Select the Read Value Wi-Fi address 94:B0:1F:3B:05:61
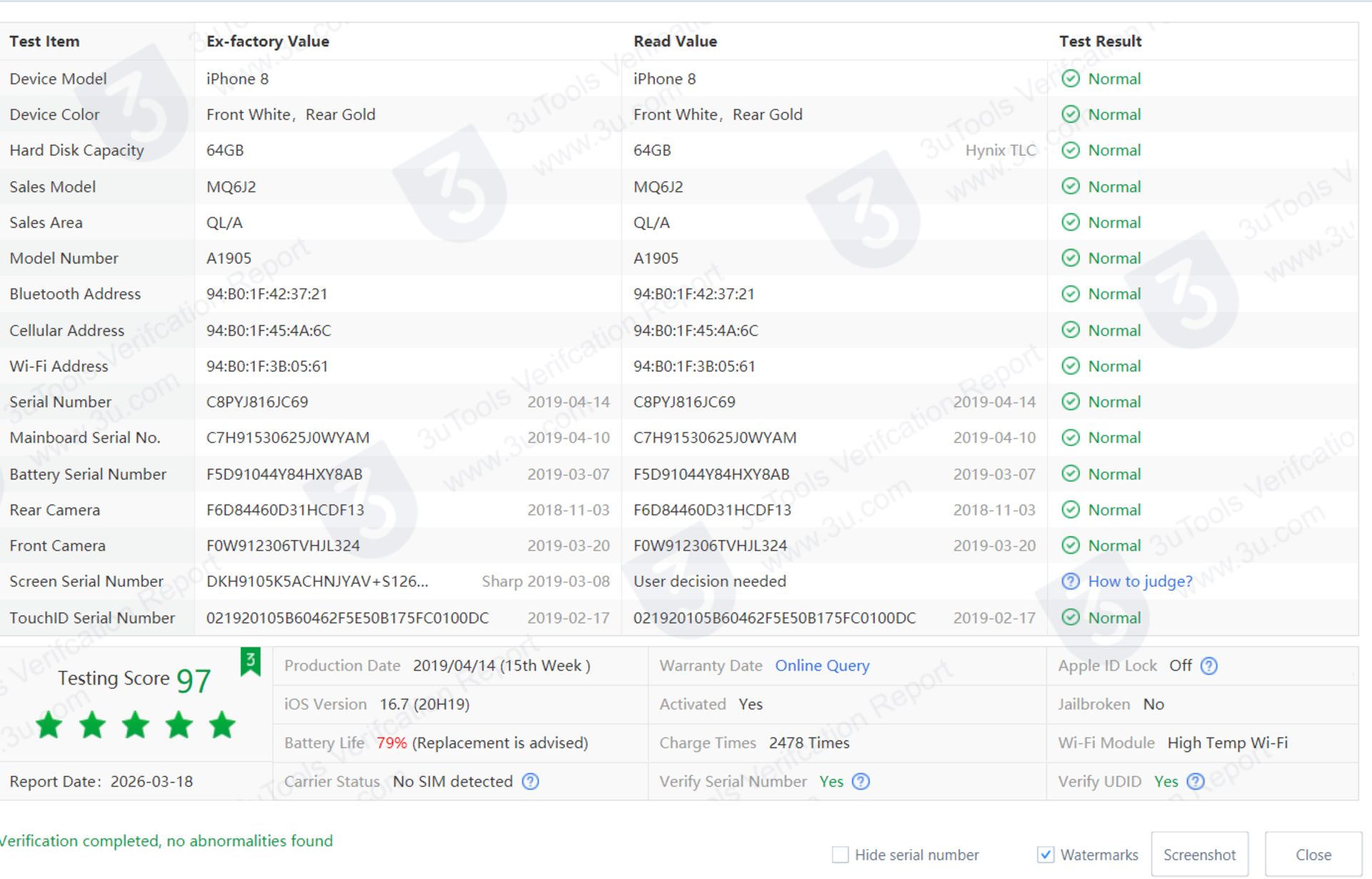The height and width of the screenshot is (879, 1372). [695, 366]
